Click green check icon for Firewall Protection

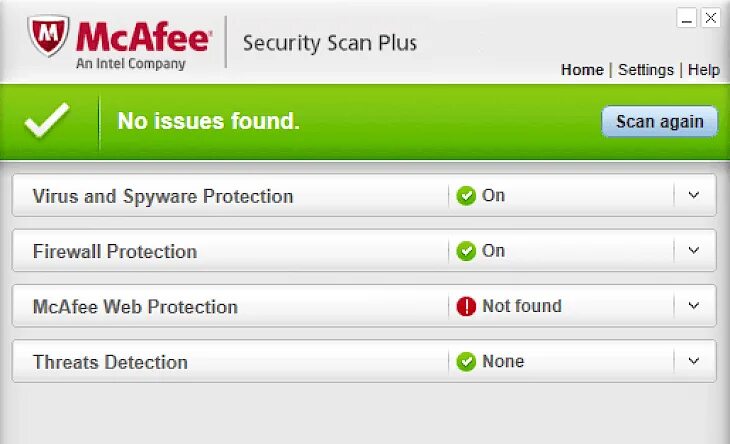[x=466, y=251]
